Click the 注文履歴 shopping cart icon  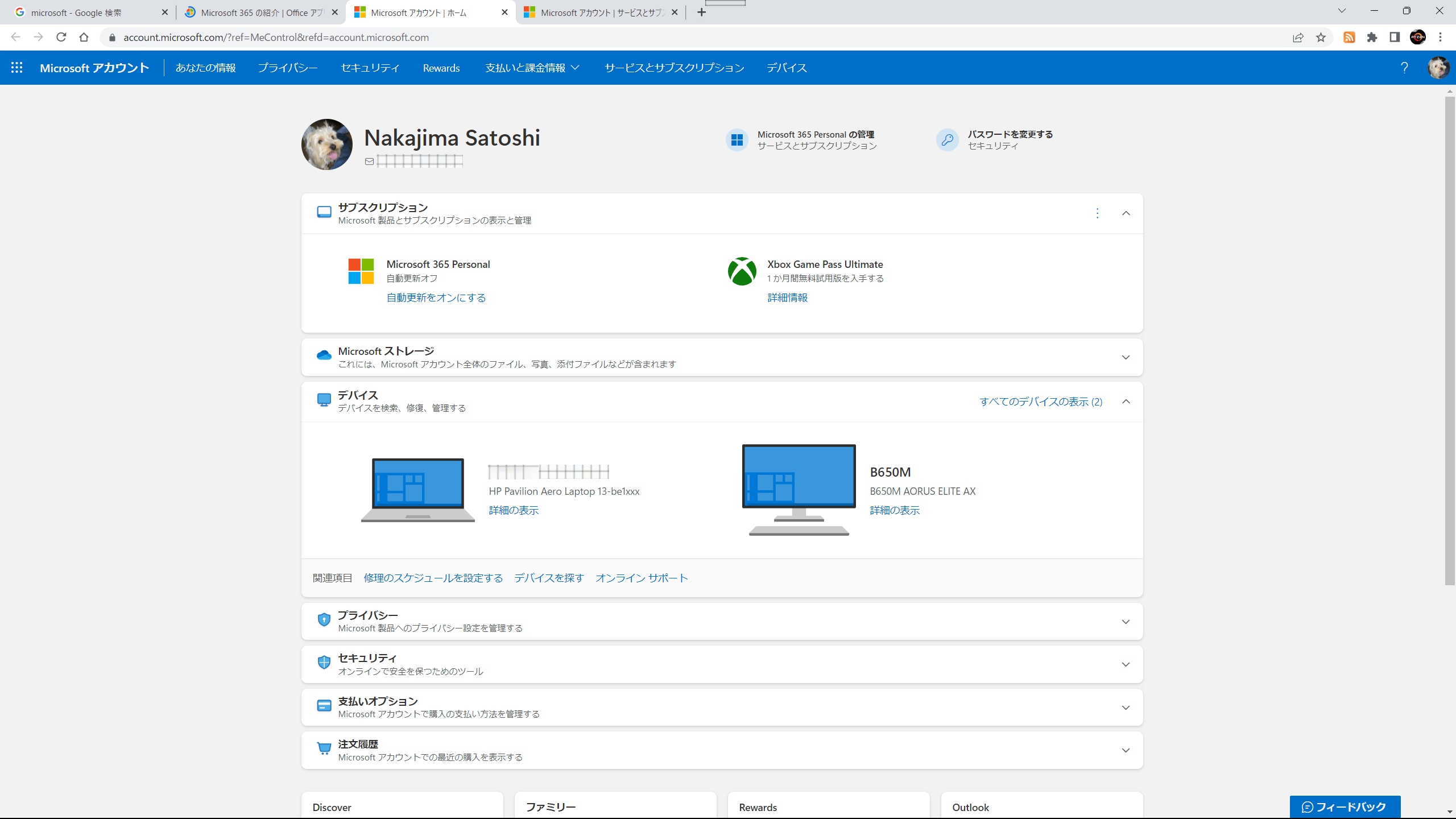coord(324,748)
